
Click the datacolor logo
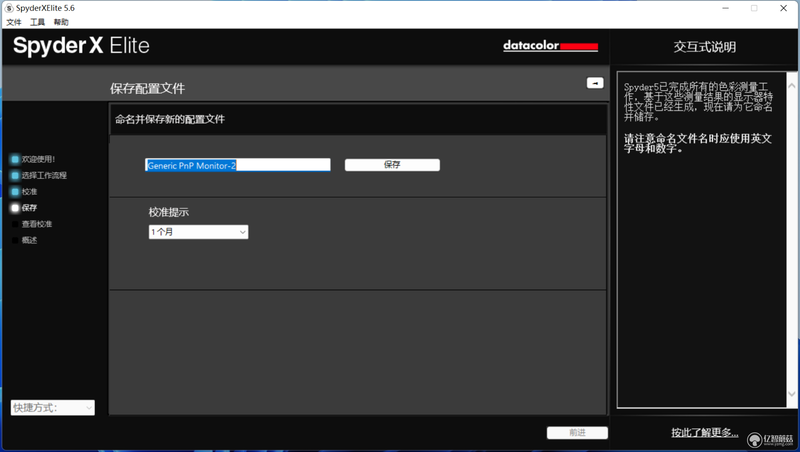point(550,45)
